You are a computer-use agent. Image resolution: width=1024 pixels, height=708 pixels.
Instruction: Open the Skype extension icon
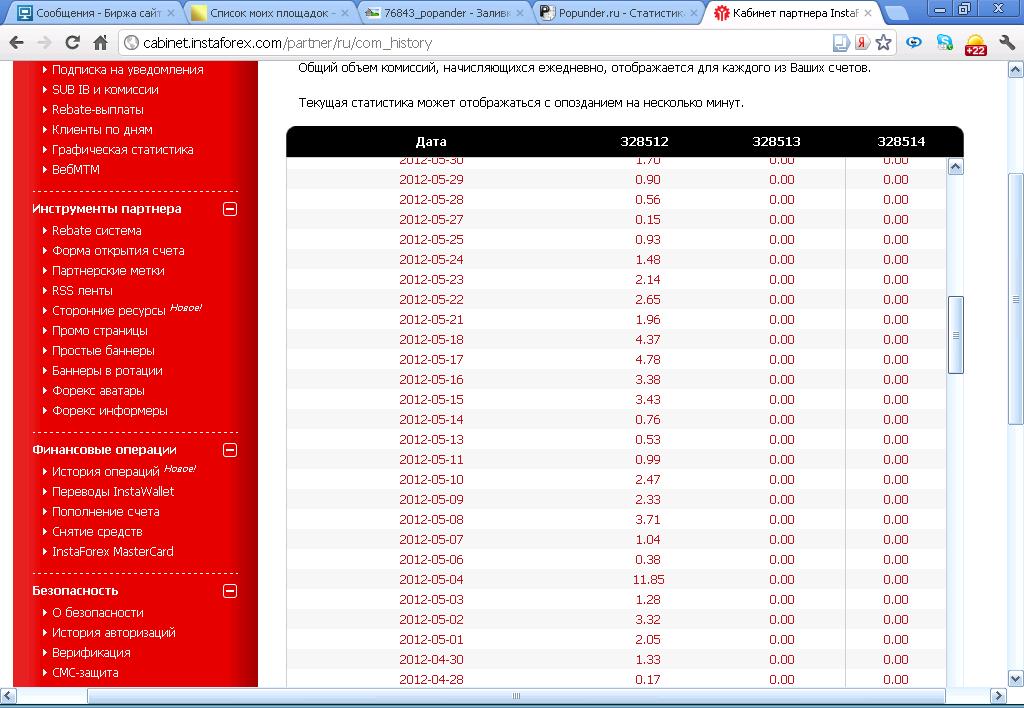[x=944, y=42]
